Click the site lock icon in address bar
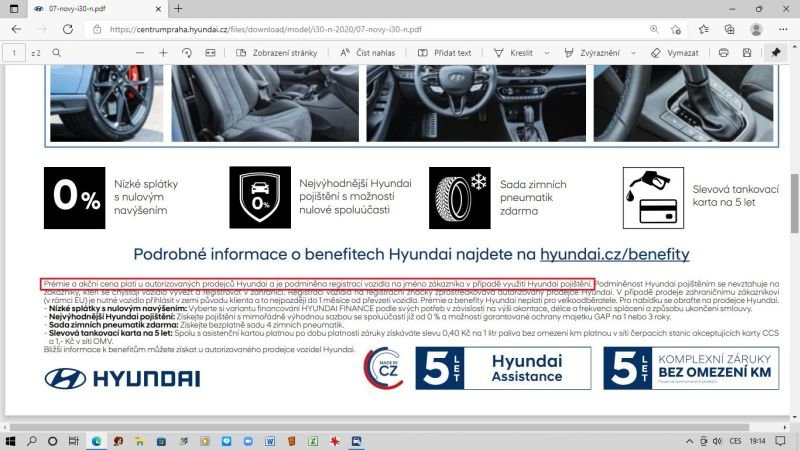This screenshot has height=450, width=800. tap(97, 29)
